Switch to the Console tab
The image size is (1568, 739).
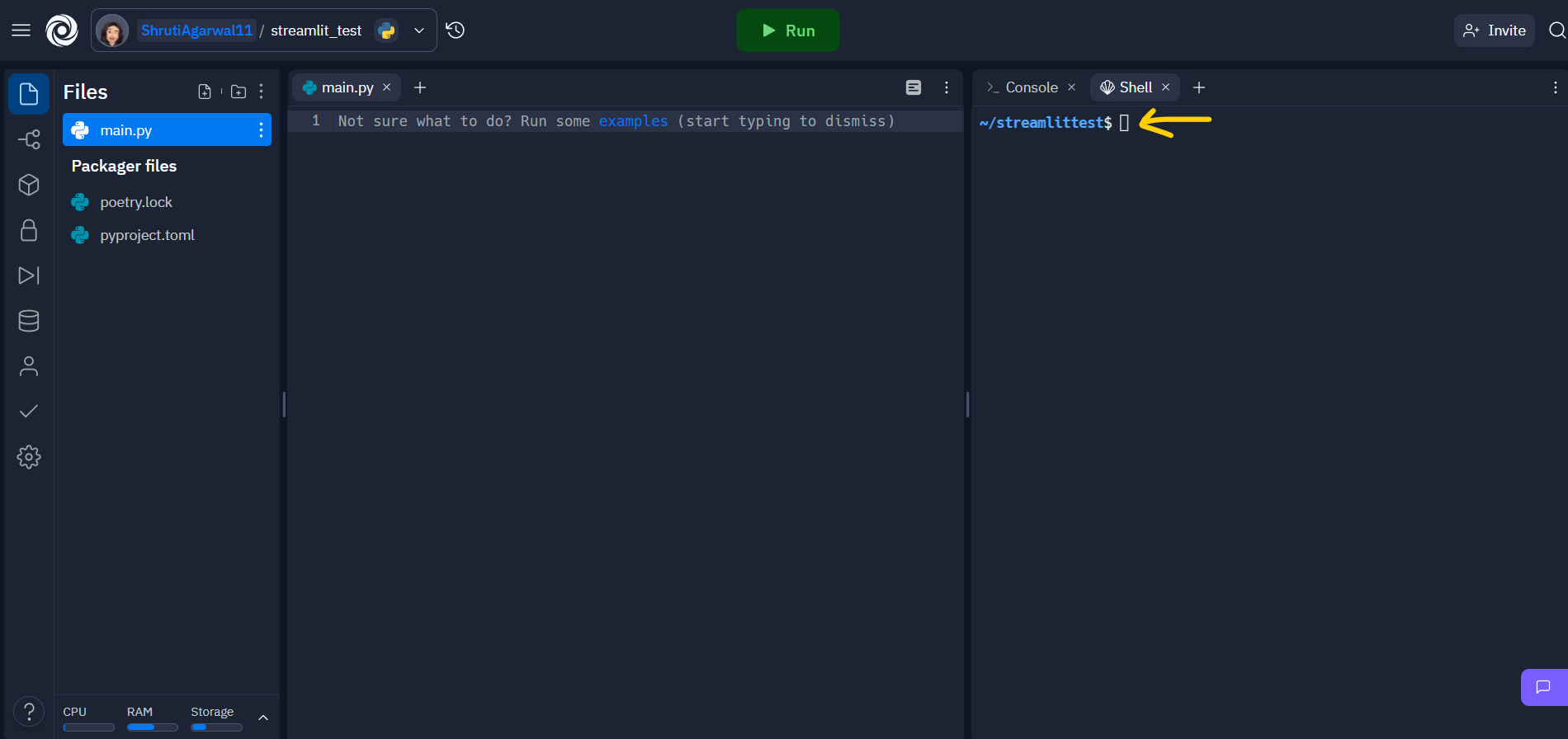(1031, 87)
